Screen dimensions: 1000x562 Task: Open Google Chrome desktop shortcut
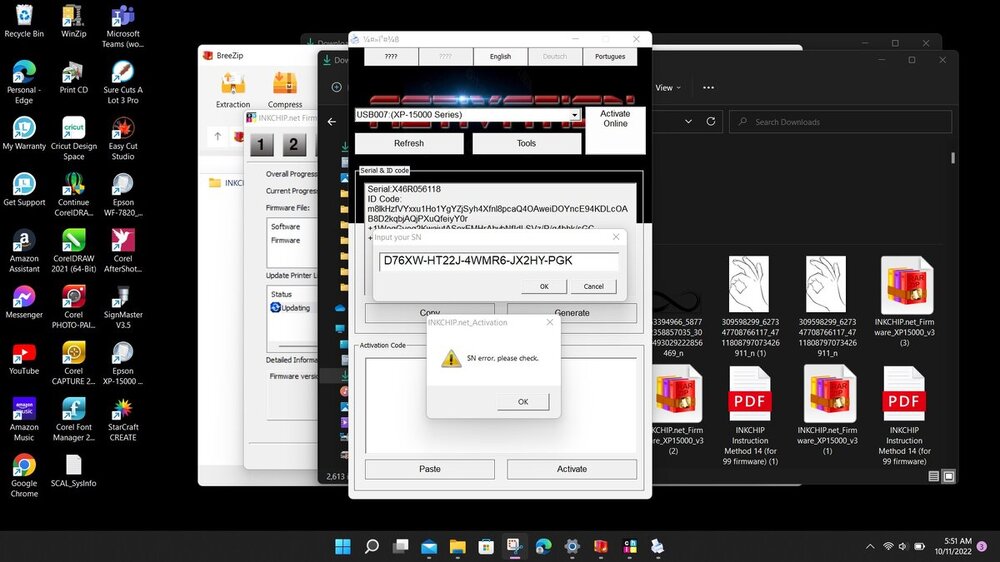pos(24,475)
